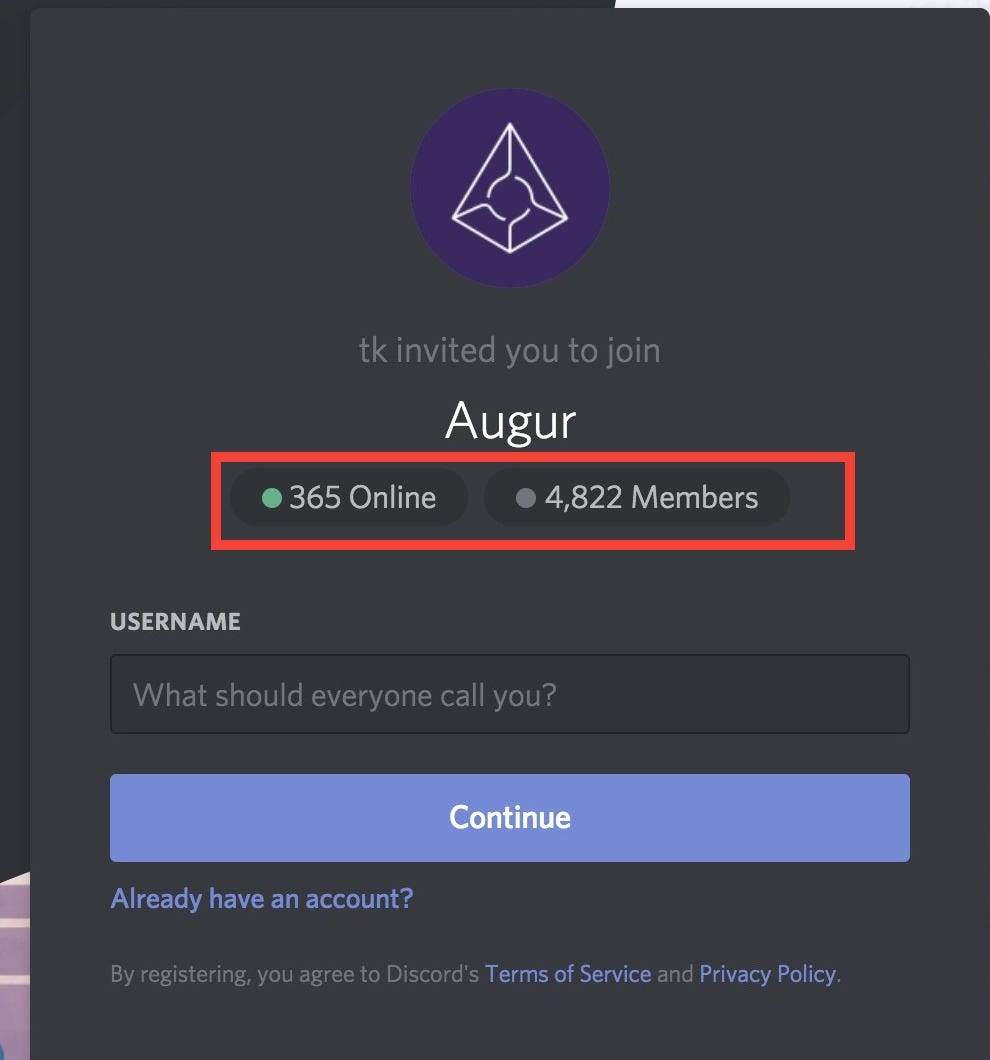The image size is (990, 1060).
Task: Click the 4,822 Members count pill
Action: pyautogui.click(x=637, y=498)
